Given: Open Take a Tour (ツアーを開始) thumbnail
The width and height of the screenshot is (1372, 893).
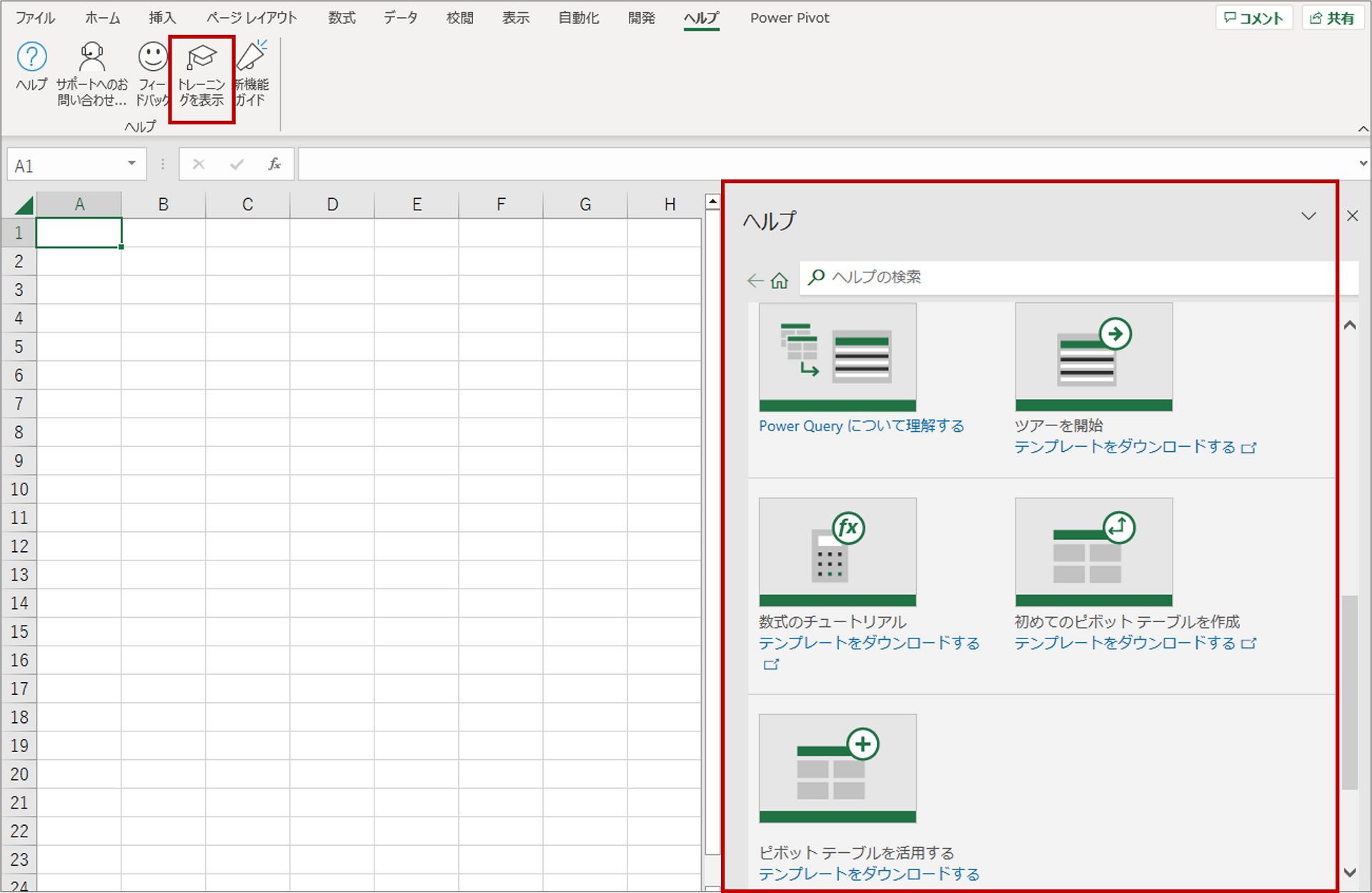Looking at the screenshot, I should 1093,357.
